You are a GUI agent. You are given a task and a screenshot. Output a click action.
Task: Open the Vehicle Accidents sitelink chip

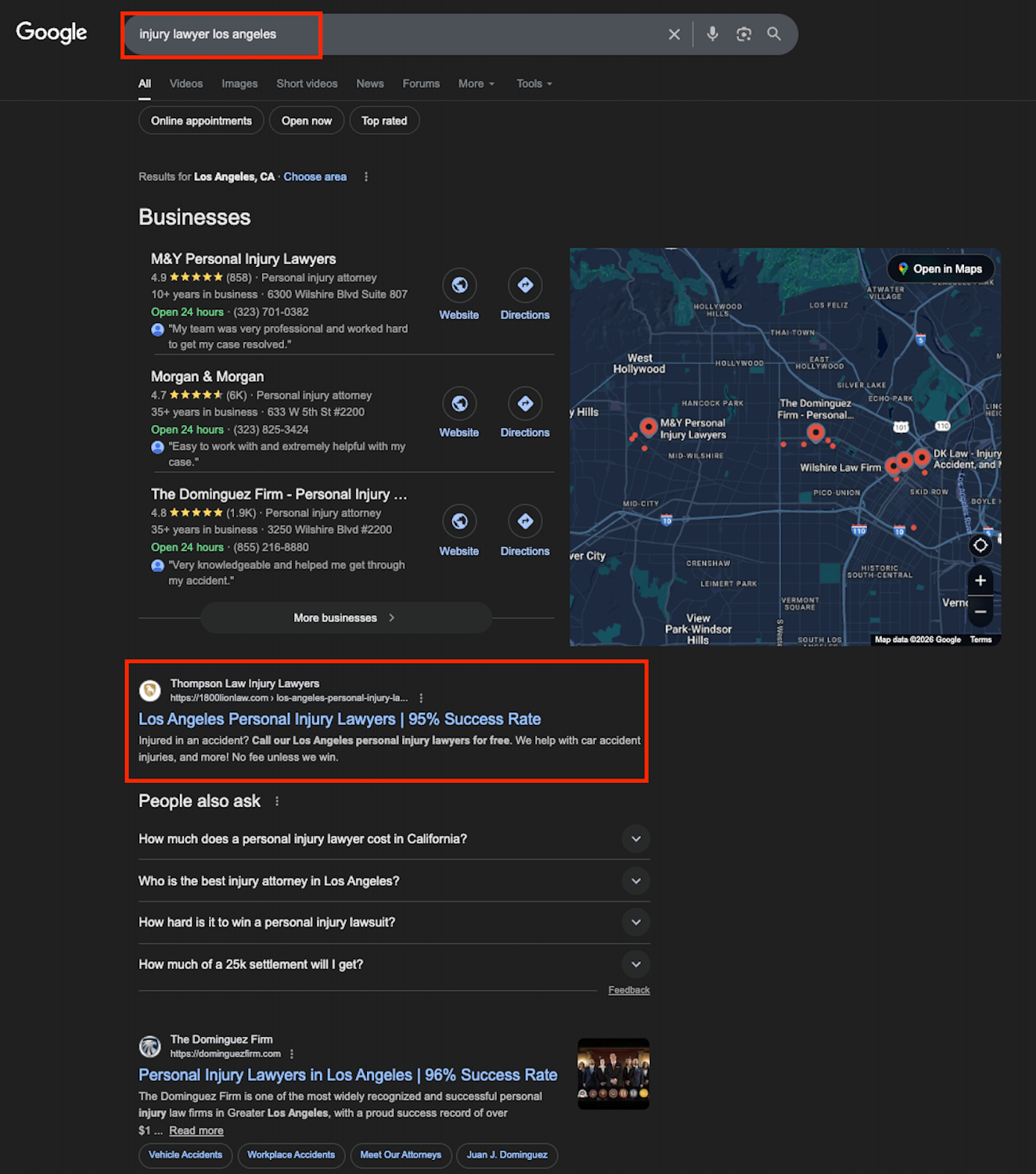186,1155
